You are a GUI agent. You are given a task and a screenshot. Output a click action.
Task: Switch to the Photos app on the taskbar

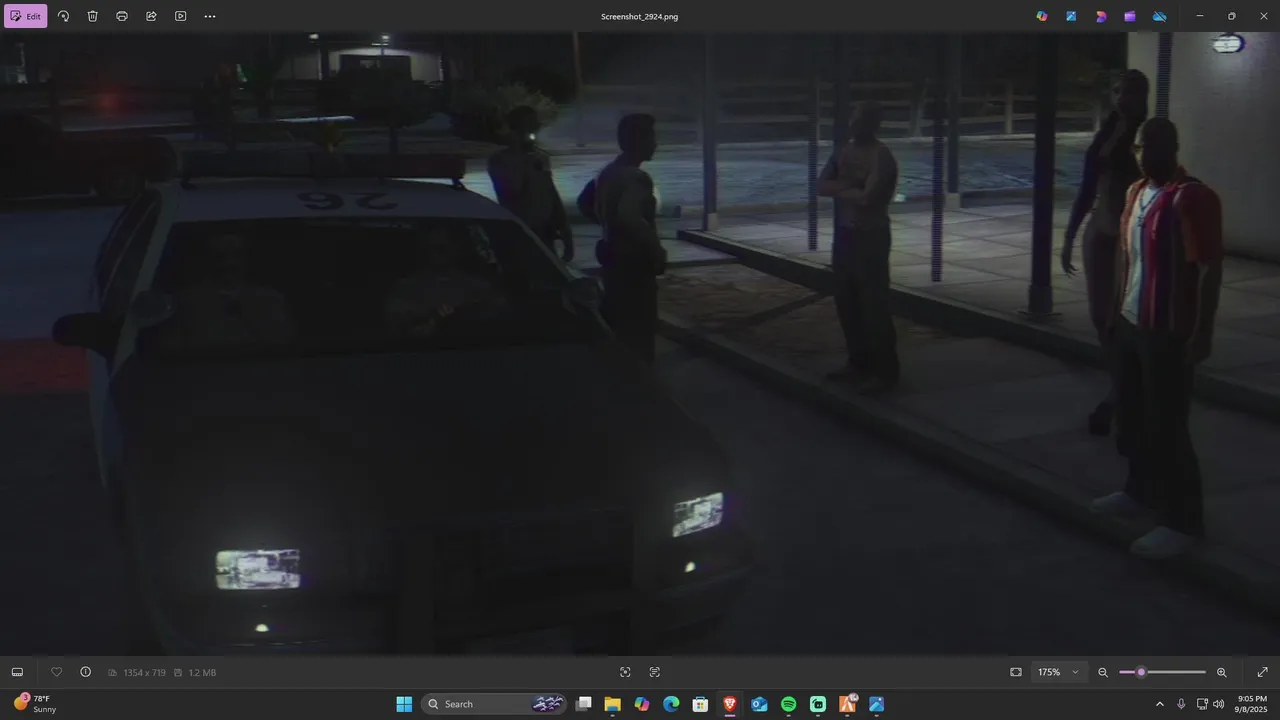[x=877, y=704]
